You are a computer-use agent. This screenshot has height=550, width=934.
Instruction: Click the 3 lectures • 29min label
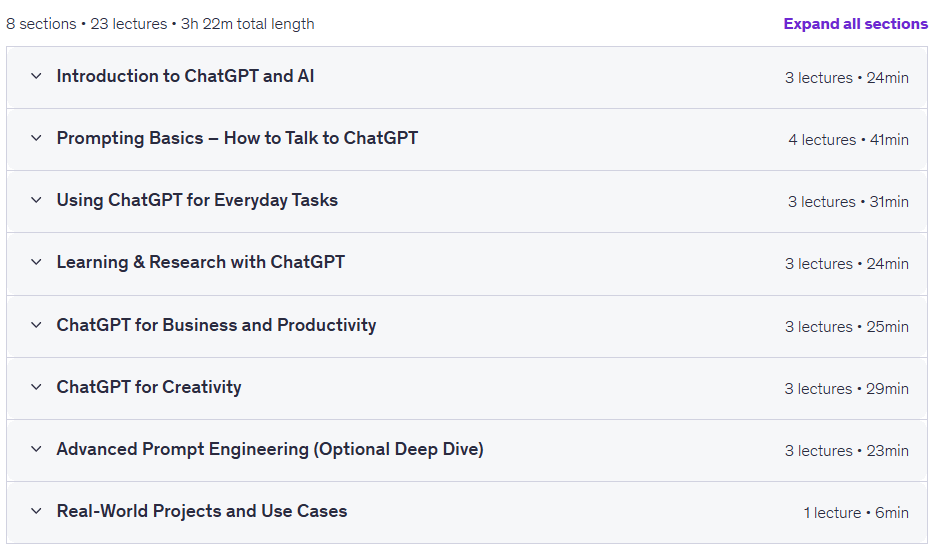tap(846, 389)
